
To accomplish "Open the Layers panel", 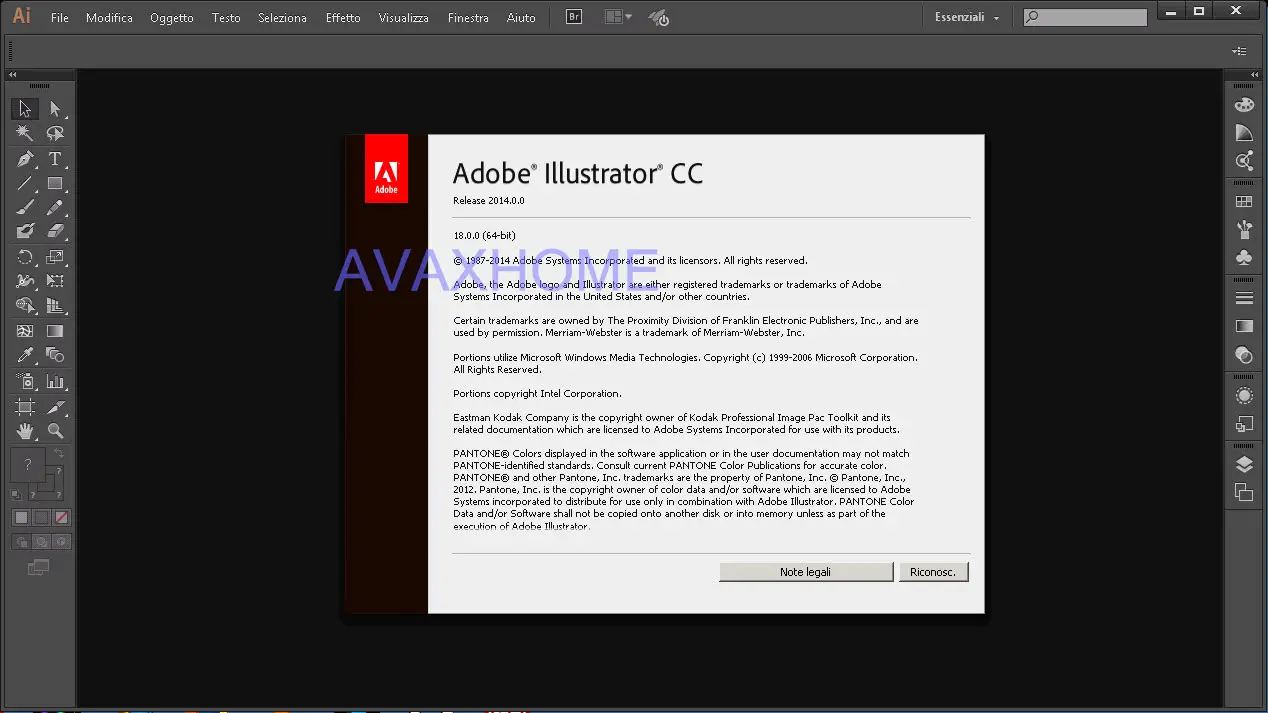I will 1244,464.
